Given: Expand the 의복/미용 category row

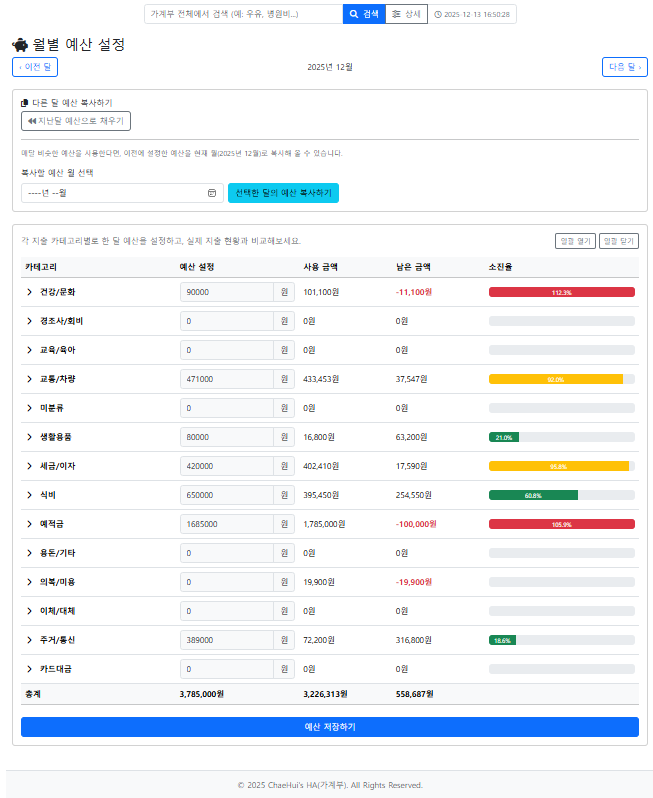Looking at the screenshot, I should click(30, 582).
